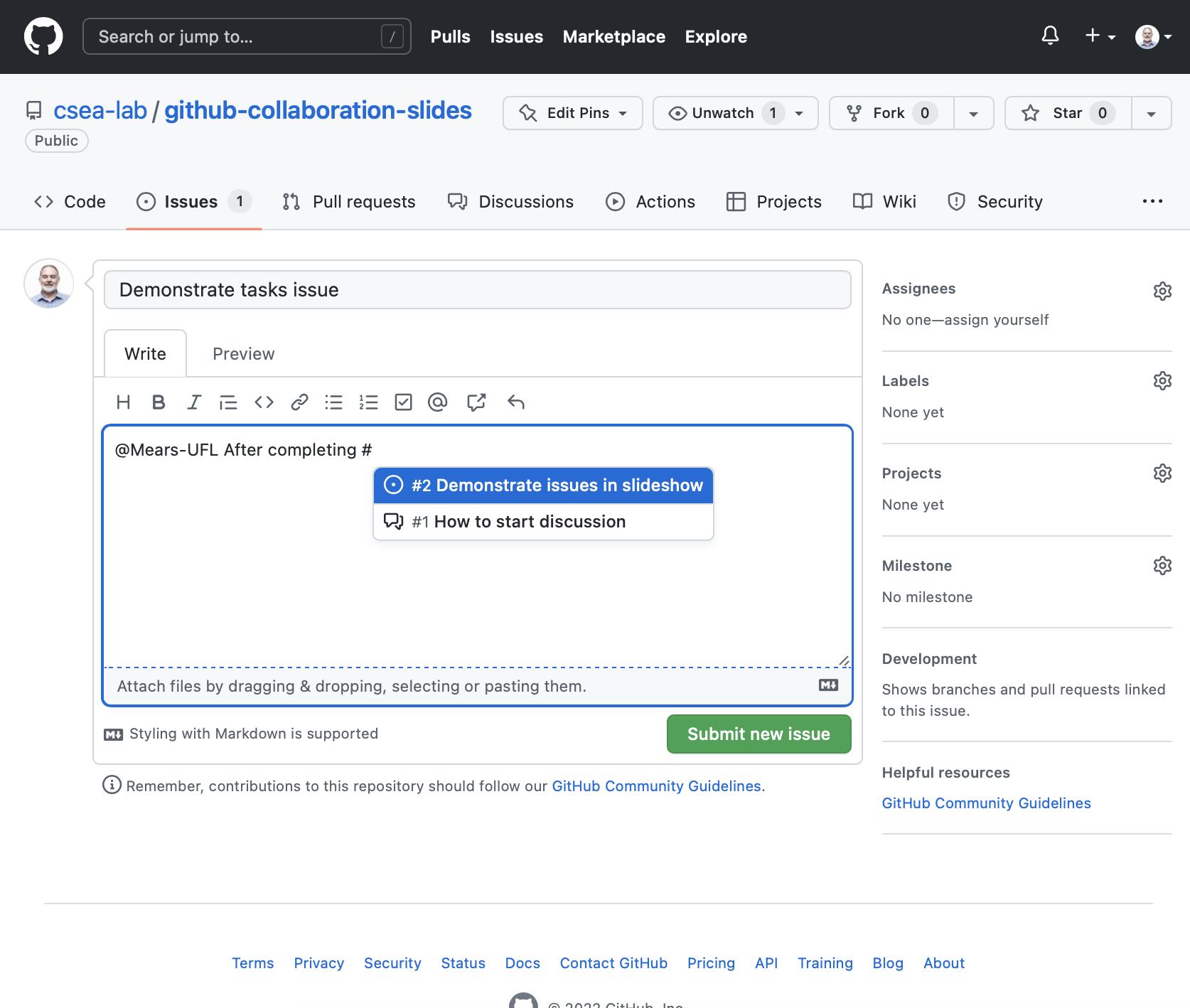This screenshot has width=1190, height=1008.
Task: Click the Italic formatting icon
Action: coord(193,402)
